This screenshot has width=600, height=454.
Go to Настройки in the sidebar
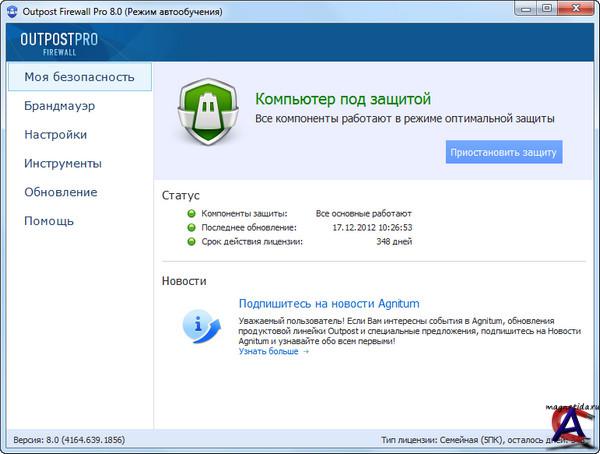[x=55, y=134]
